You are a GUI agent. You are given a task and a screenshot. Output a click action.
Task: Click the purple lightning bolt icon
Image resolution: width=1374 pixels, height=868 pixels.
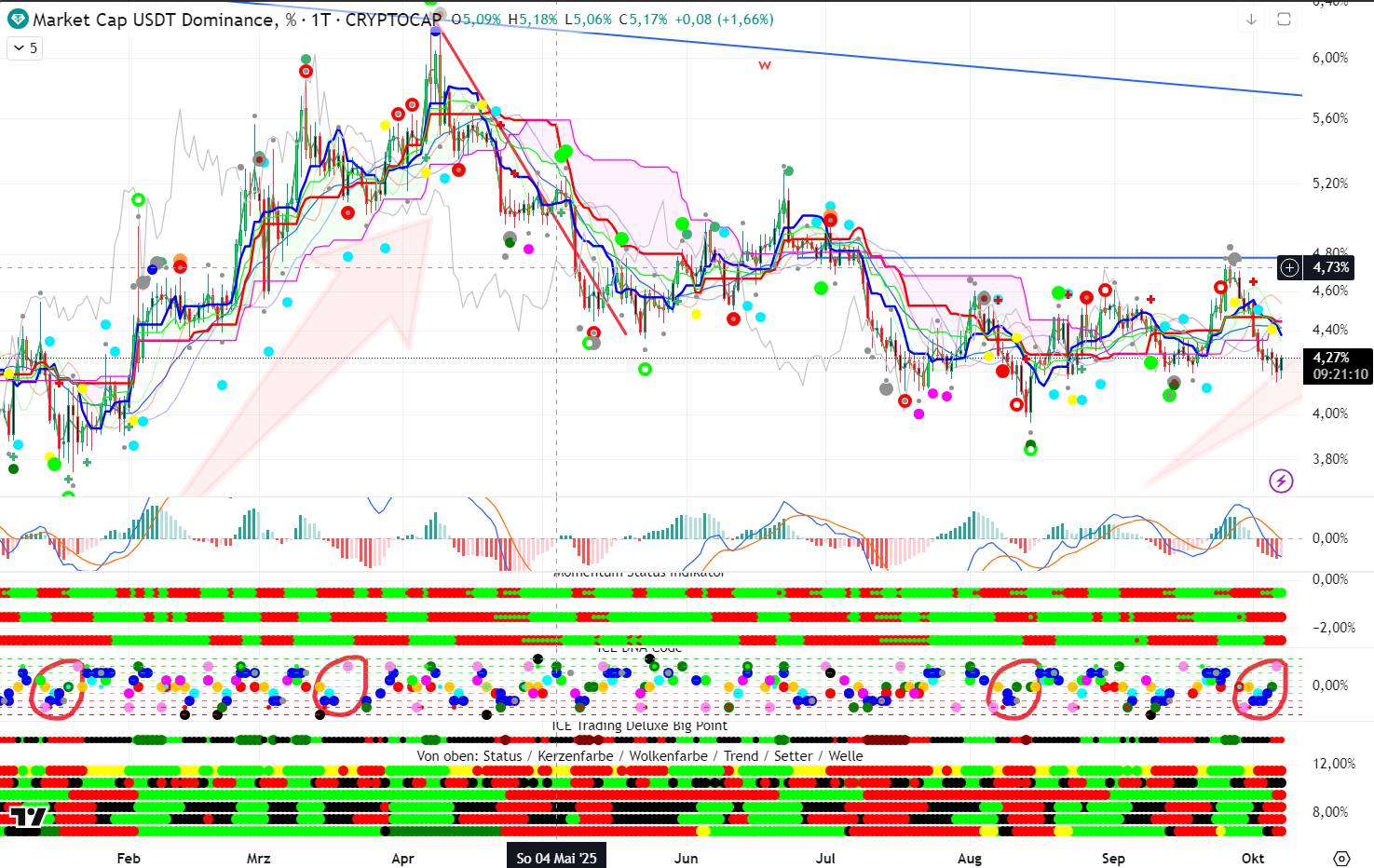1281,481
